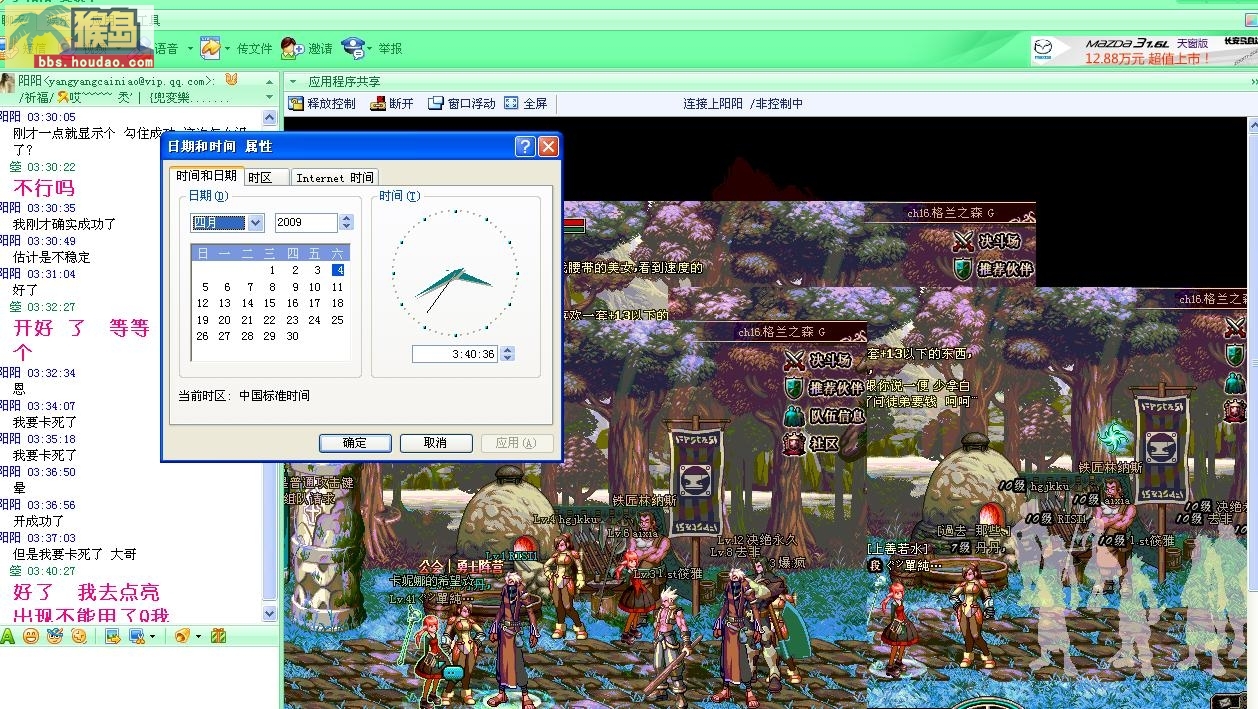Click the disconnect (断开) icon

[x=378, y=103]
